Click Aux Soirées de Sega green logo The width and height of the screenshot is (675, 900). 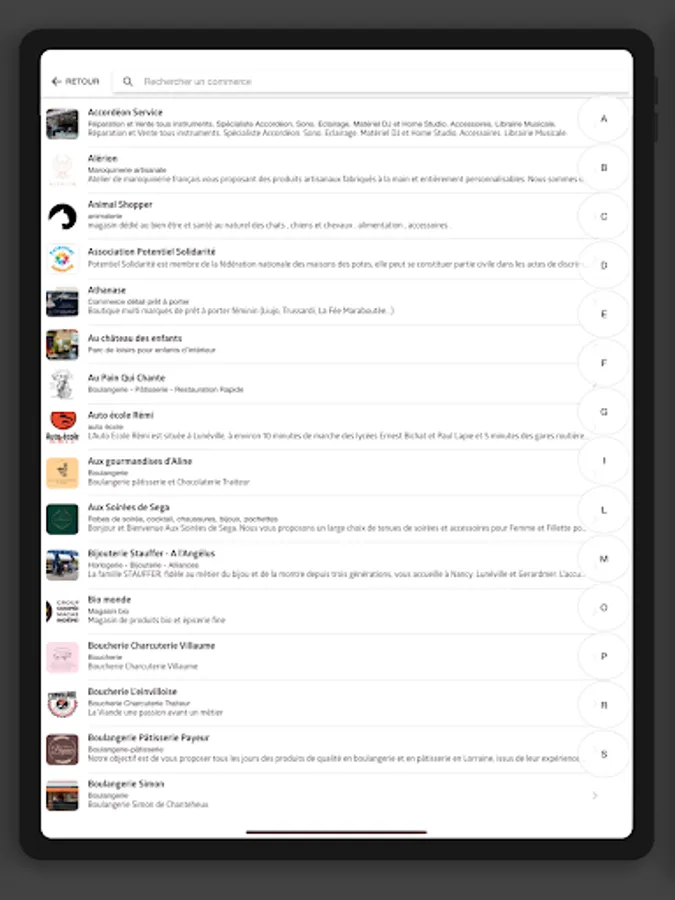(x=62, y=519)
